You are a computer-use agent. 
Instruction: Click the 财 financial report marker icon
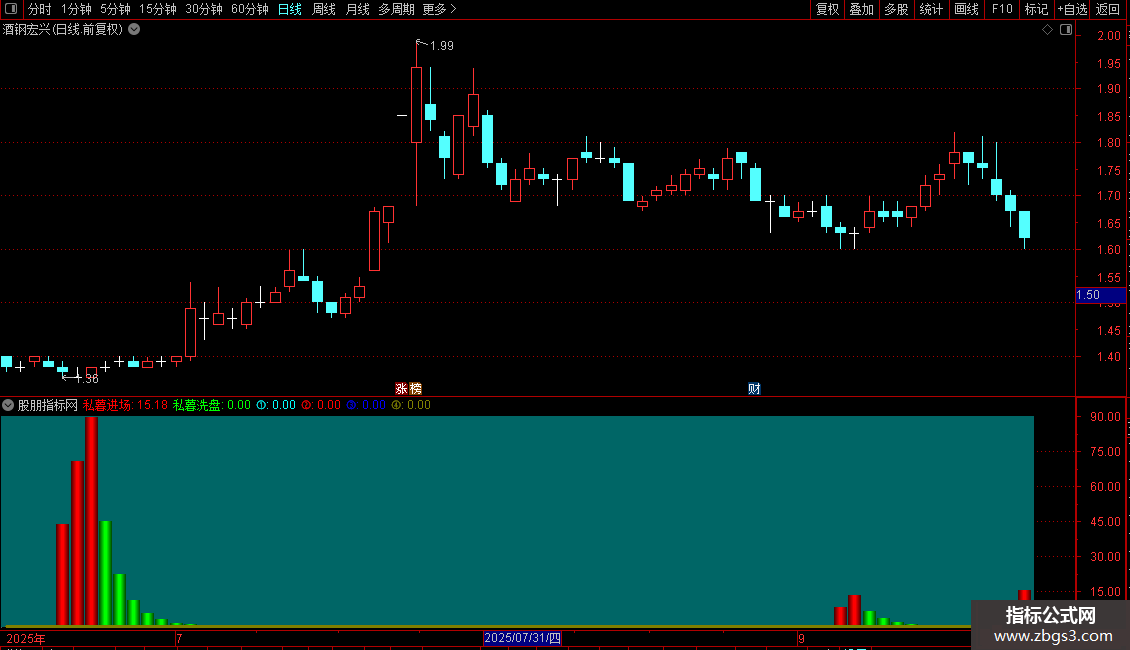tap(754, 389)
